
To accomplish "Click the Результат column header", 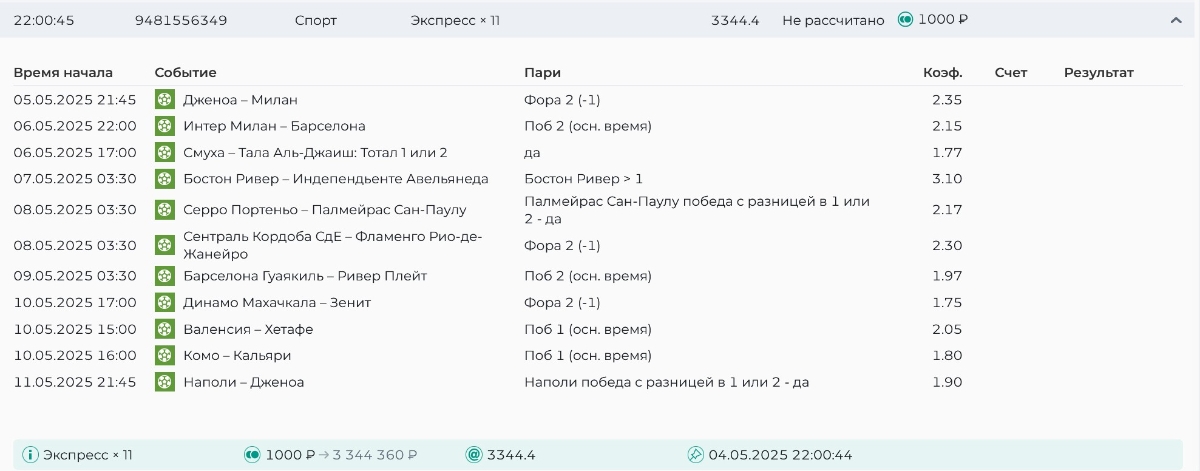I will 1098,73.
